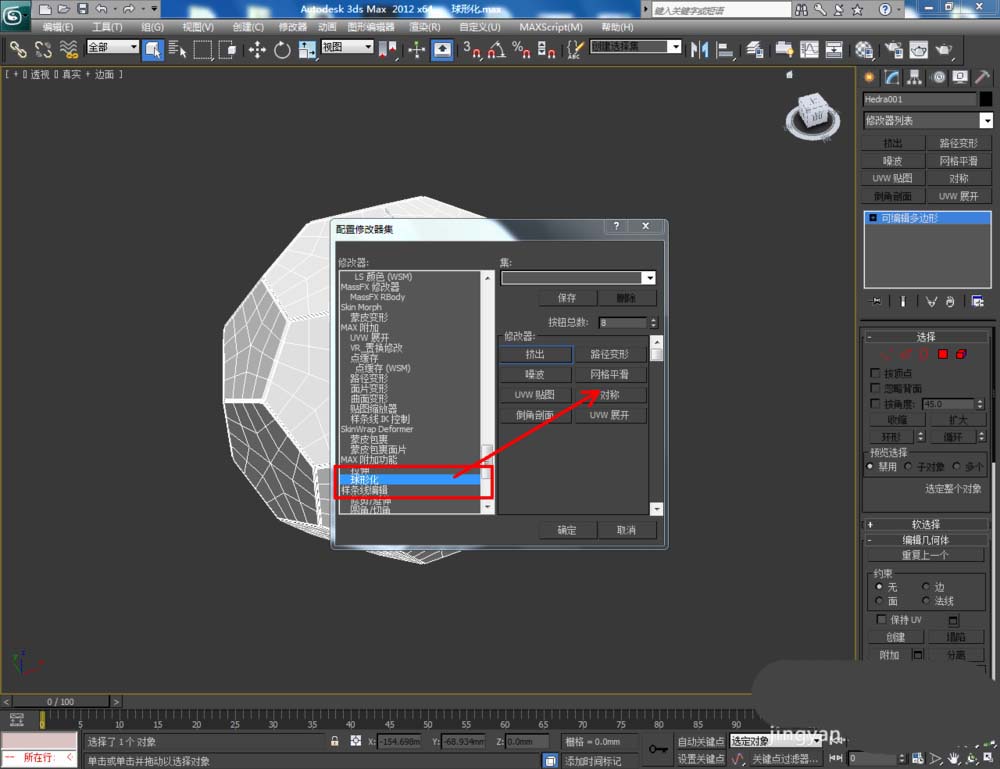
Task: Click Configure Modifier Sets icon under stack
Action: click(977, 301)
